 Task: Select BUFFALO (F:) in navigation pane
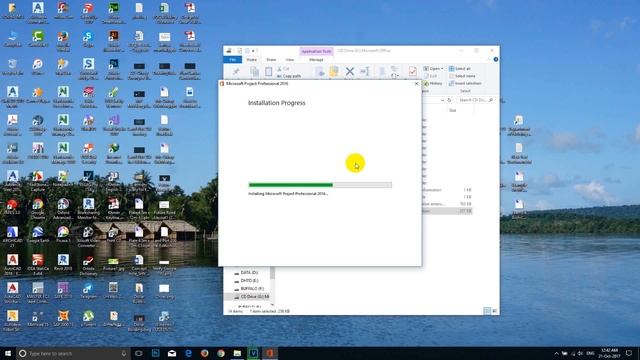252,289
